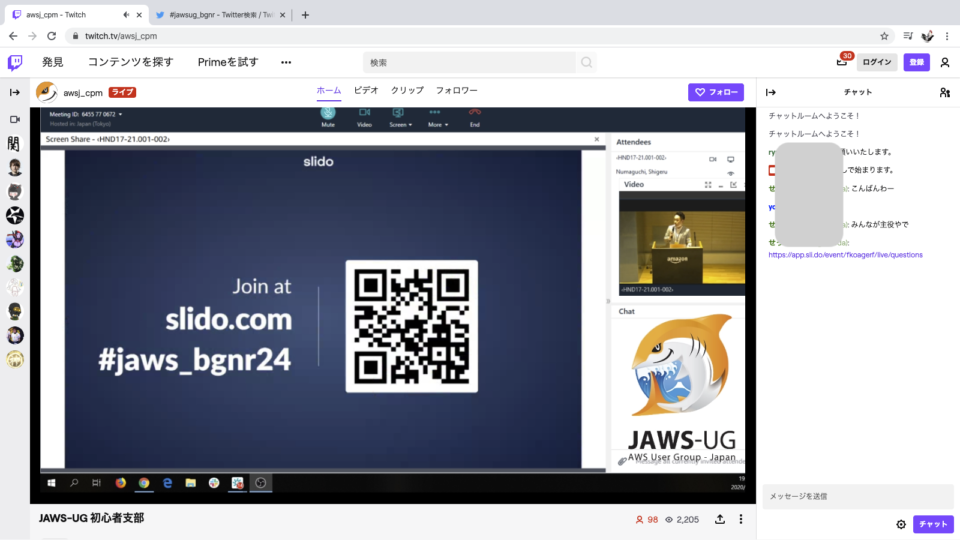Click the 登録 button

click(917, 62)
